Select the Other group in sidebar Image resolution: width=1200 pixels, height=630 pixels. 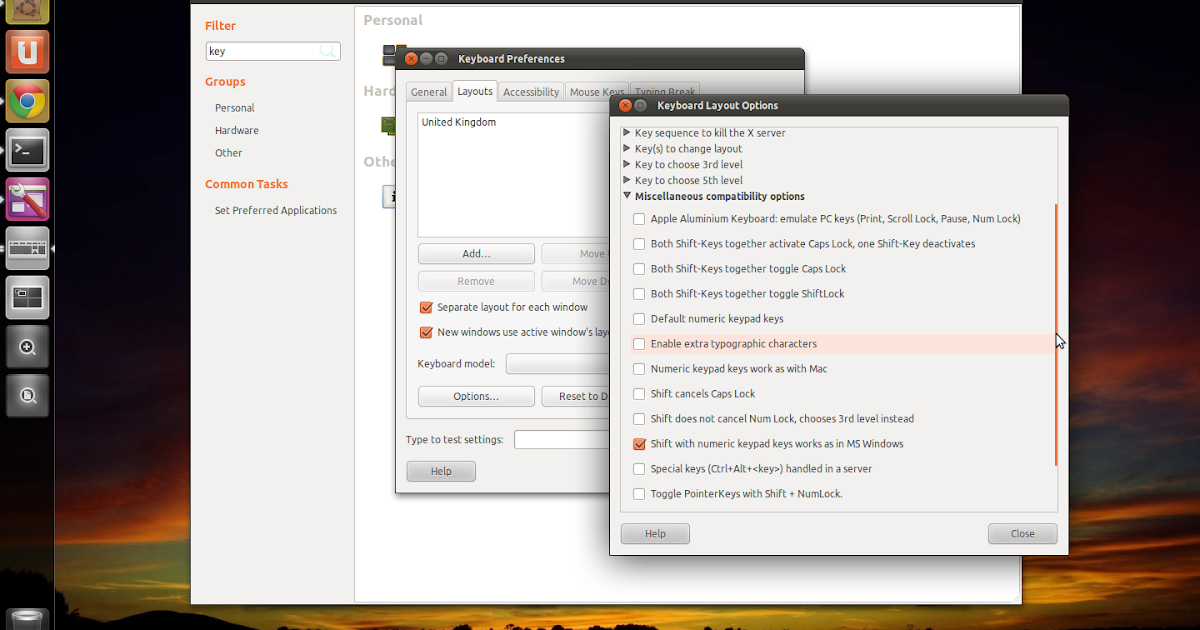point(229,153)
